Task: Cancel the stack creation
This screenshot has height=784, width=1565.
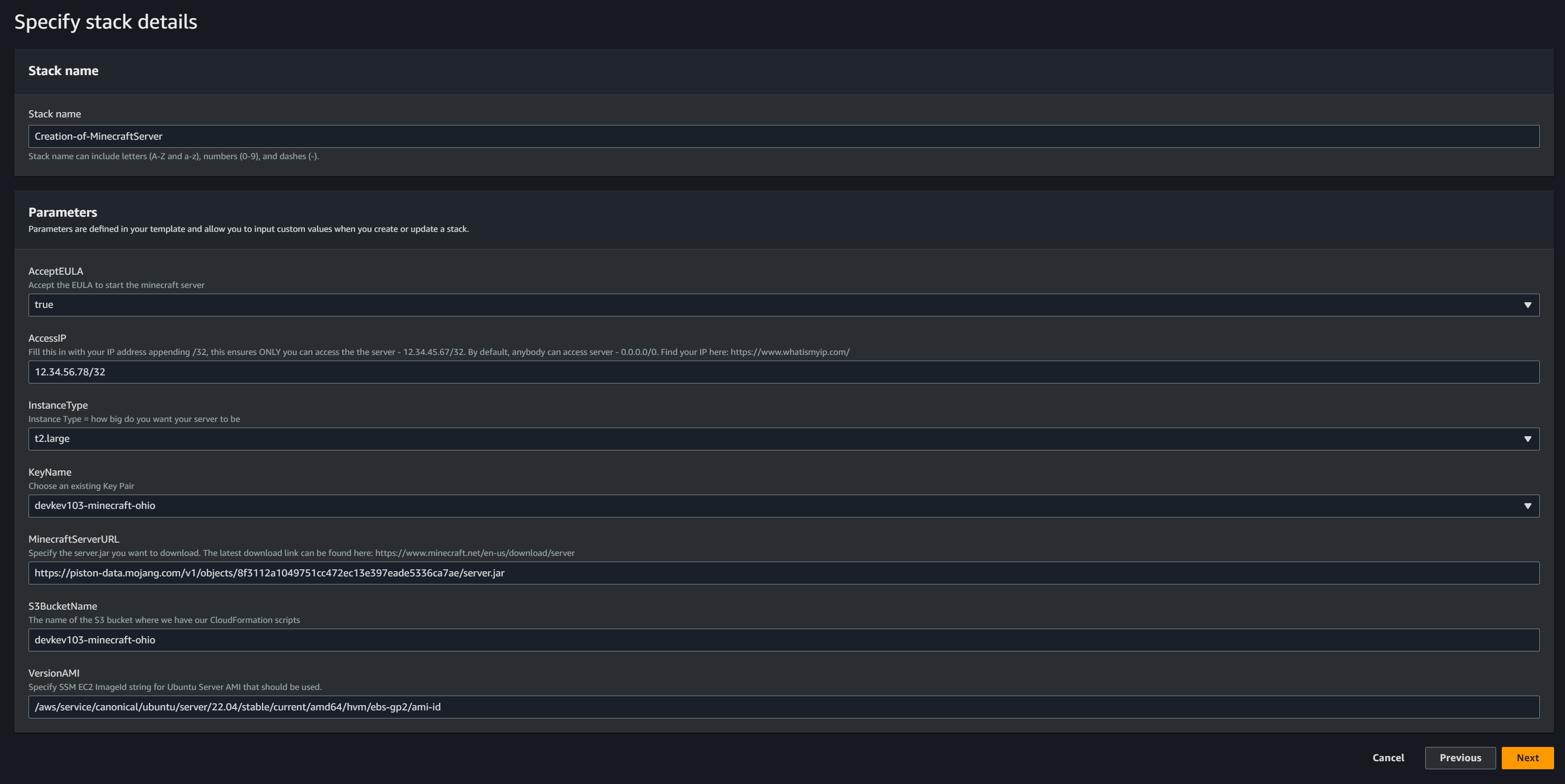Action: tap(1388, 758)
